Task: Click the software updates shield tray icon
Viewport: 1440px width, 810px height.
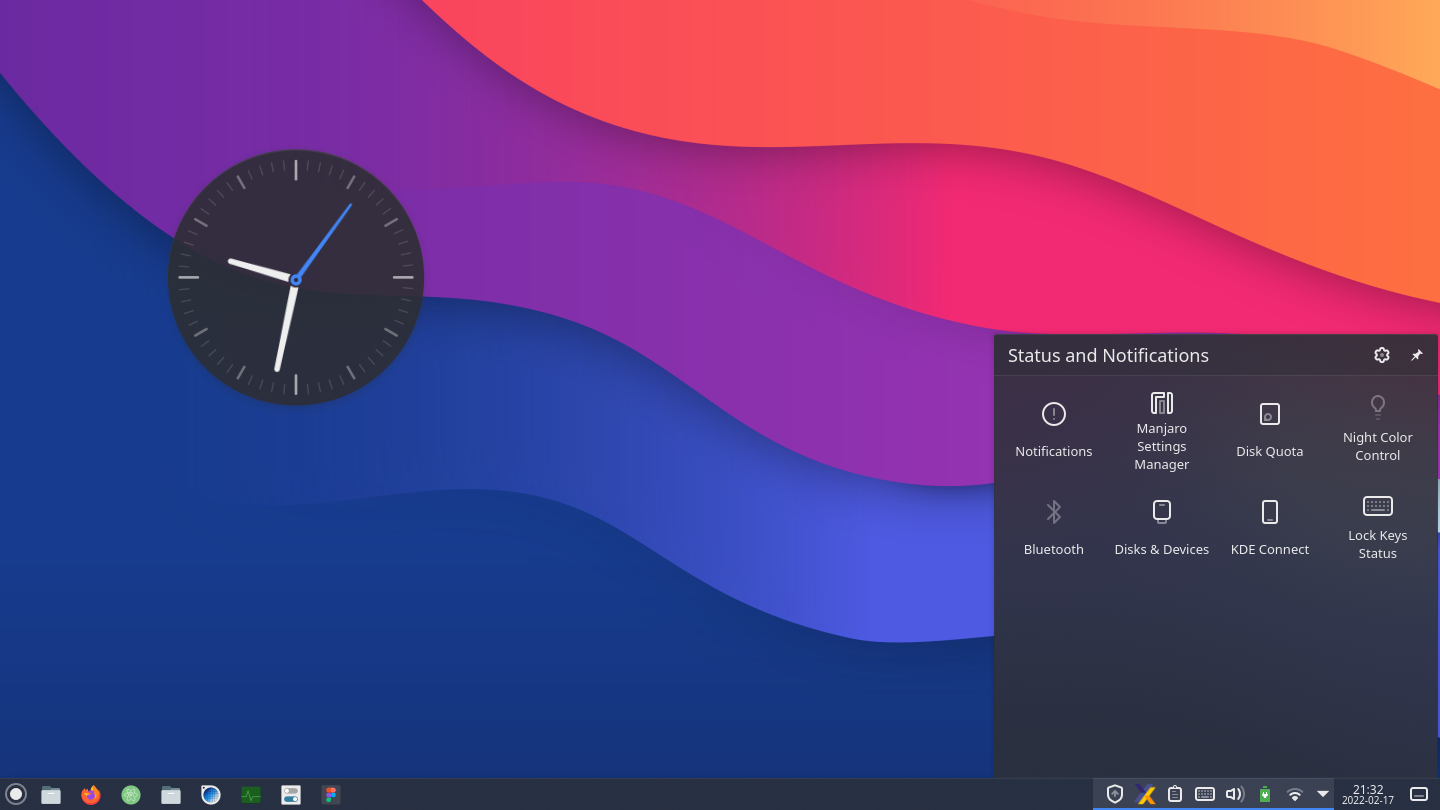Action: coord(1115,794)
